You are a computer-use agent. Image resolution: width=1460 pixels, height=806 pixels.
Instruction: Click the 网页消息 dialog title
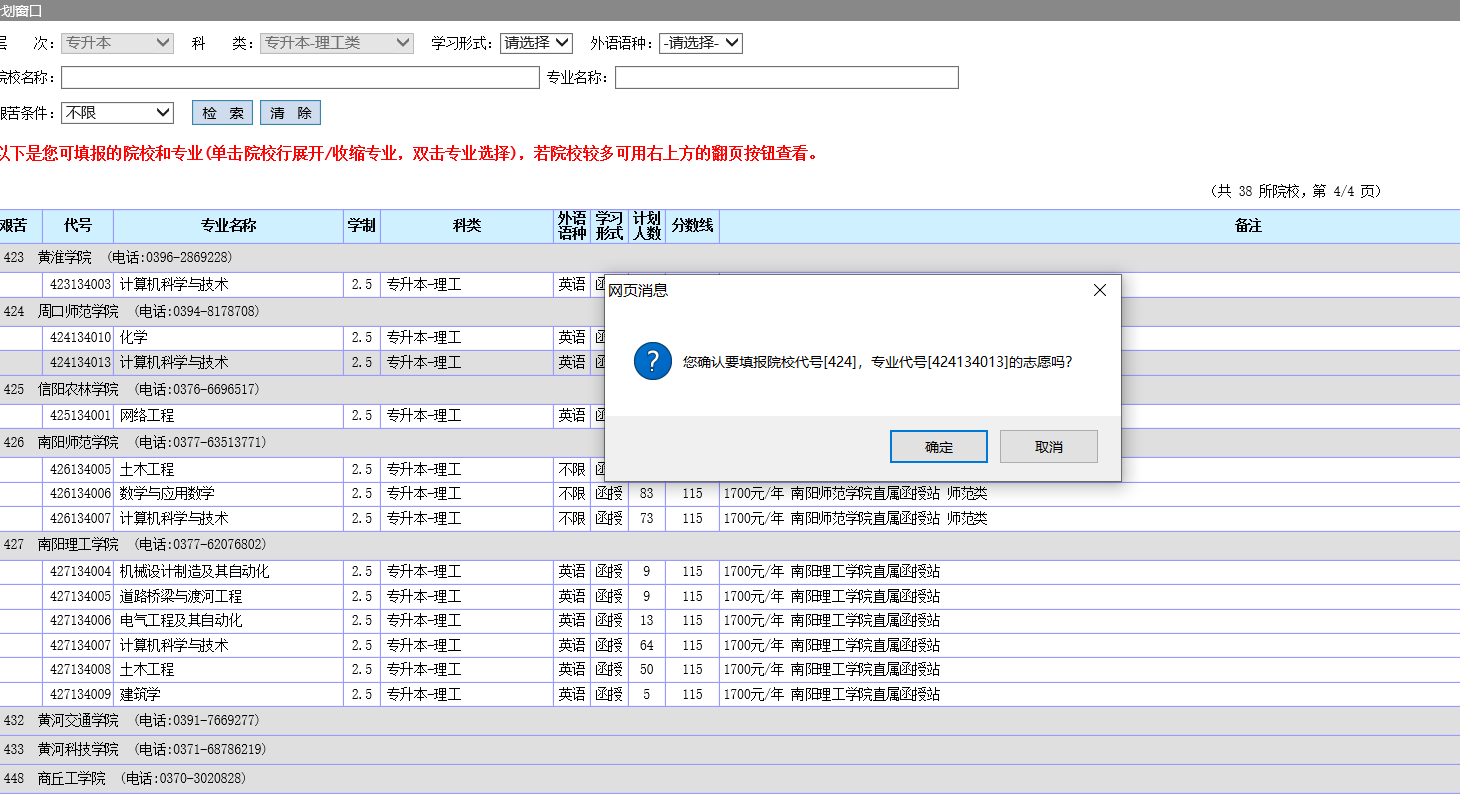click(x=638, y=290)
